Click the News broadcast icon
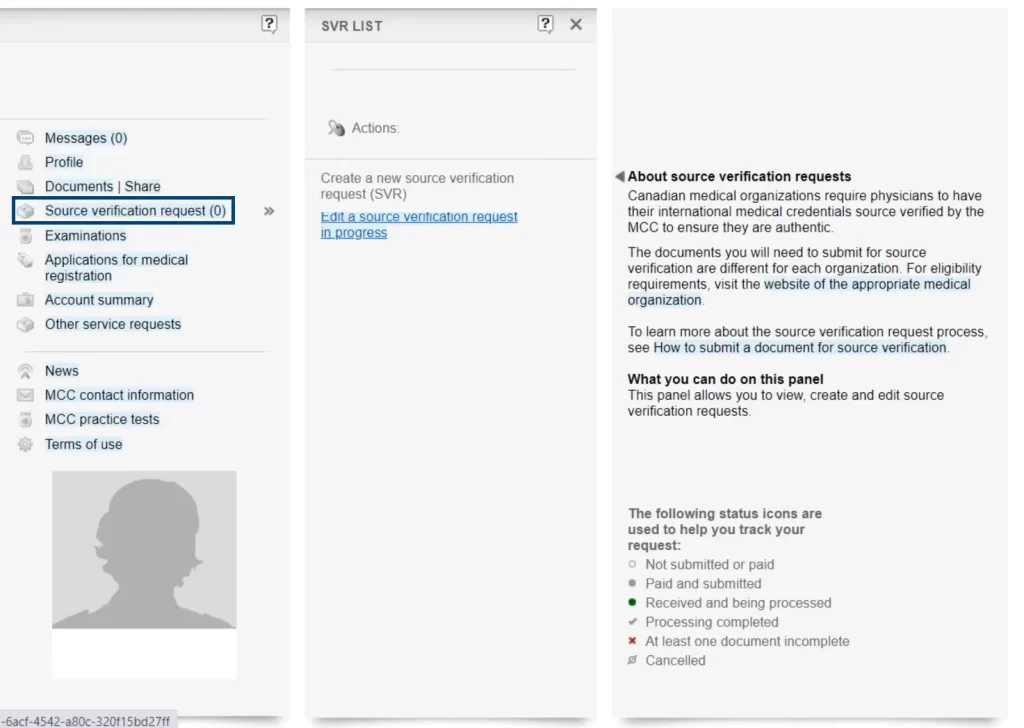The image size is (1024, 728). [x=26, y=371]
